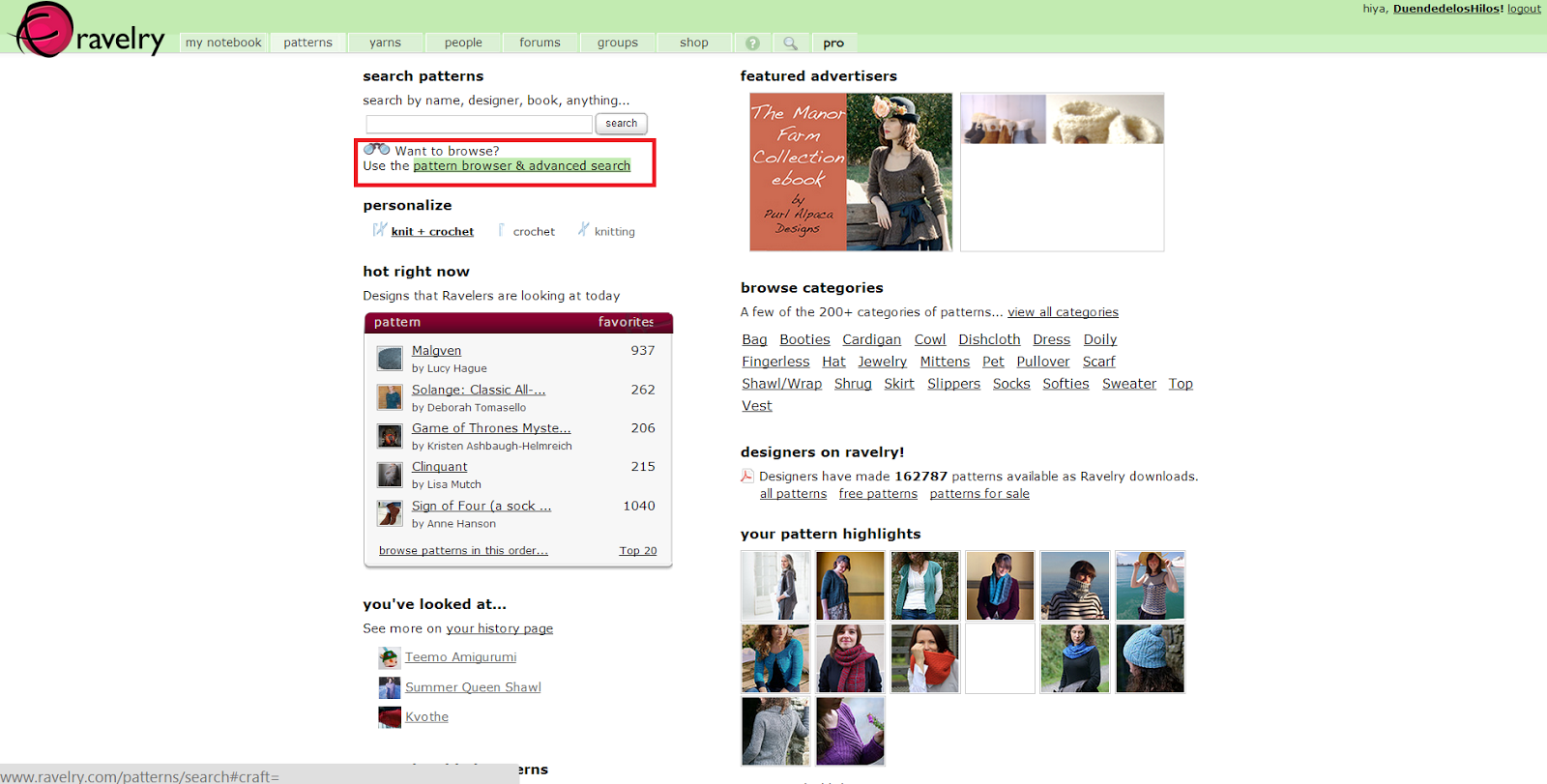
Task: Open the free patterns link
Action: (x=878, y=494)
